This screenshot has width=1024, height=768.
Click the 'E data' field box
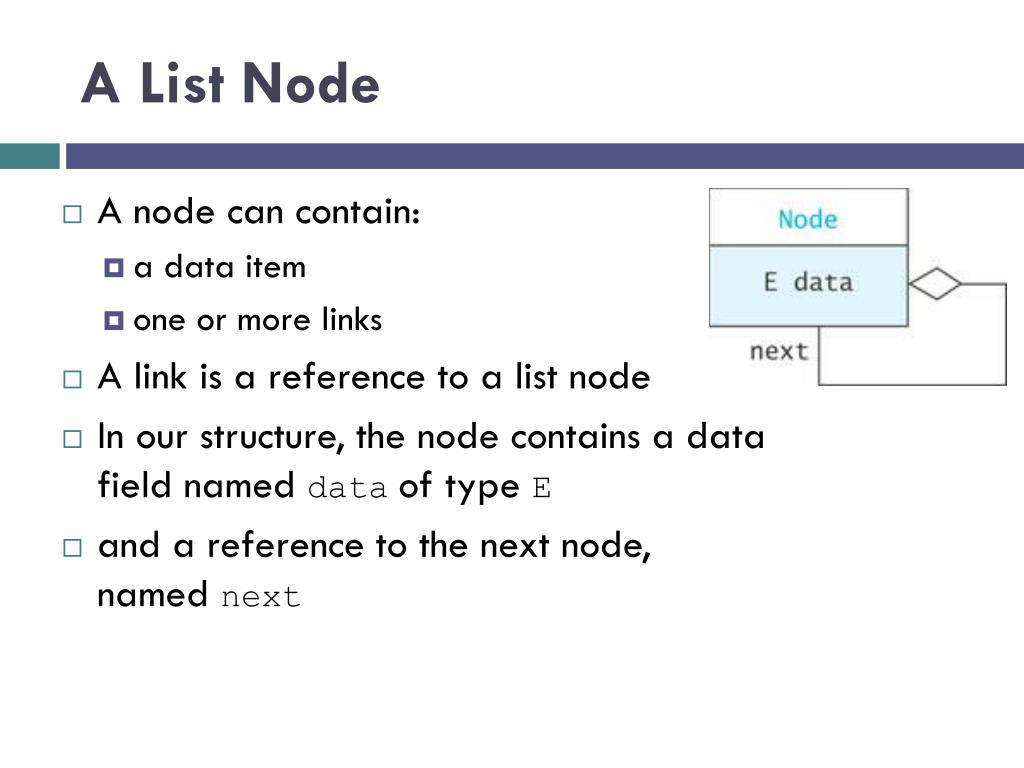(808, 285)
